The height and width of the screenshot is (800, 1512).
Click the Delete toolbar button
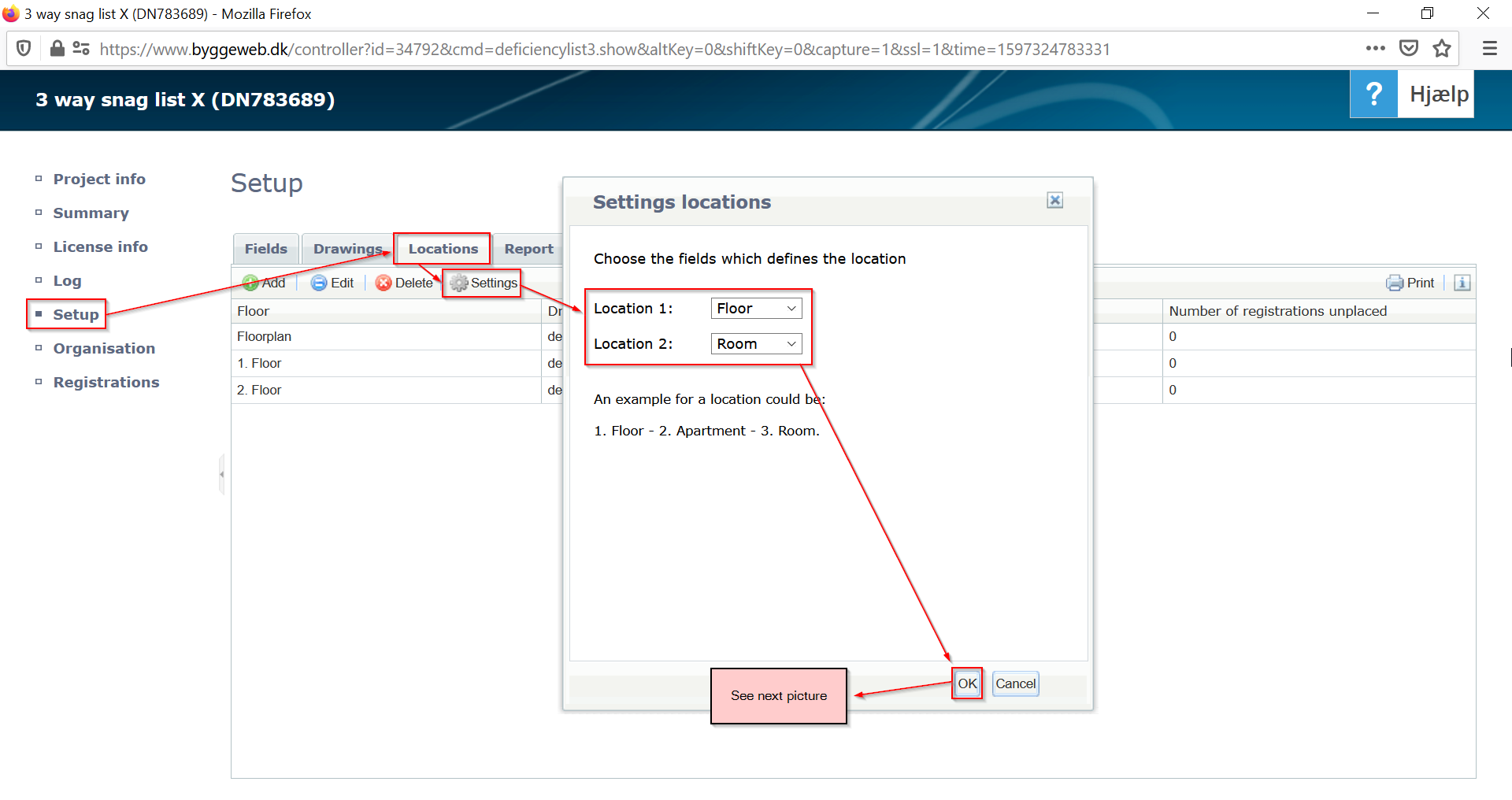[404, 283]
